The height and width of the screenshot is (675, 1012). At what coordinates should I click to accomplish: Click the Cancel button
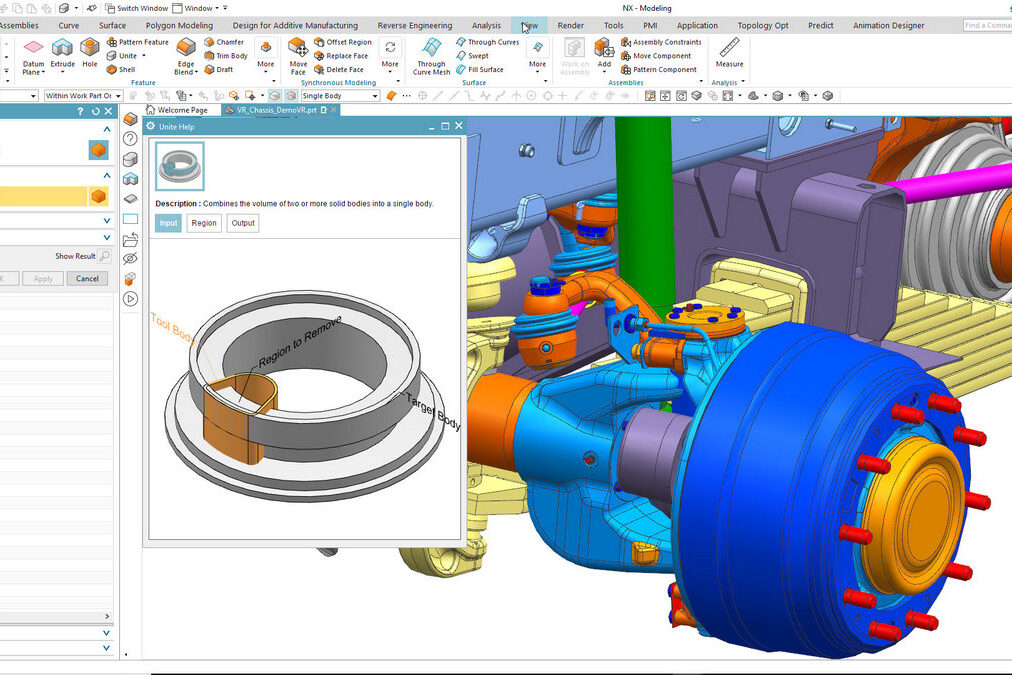pos(87,279)
